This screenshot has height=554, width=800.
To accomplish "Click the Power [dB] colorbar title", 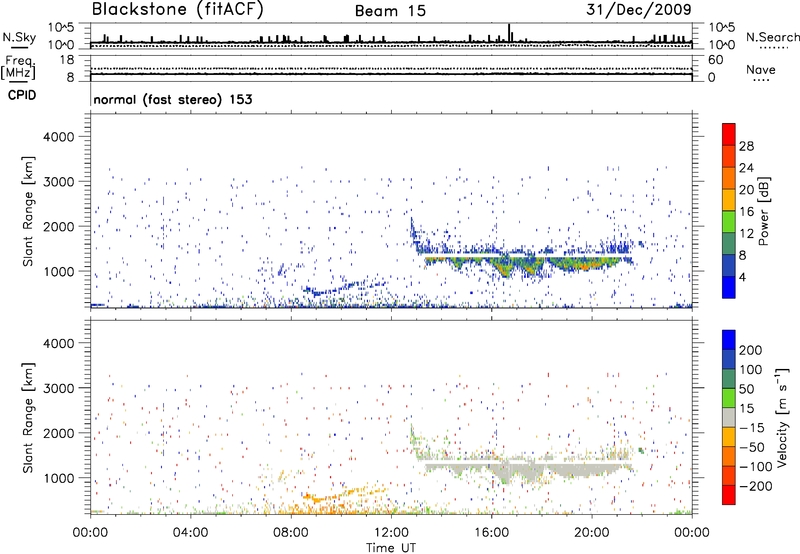I will coord(763,211).
